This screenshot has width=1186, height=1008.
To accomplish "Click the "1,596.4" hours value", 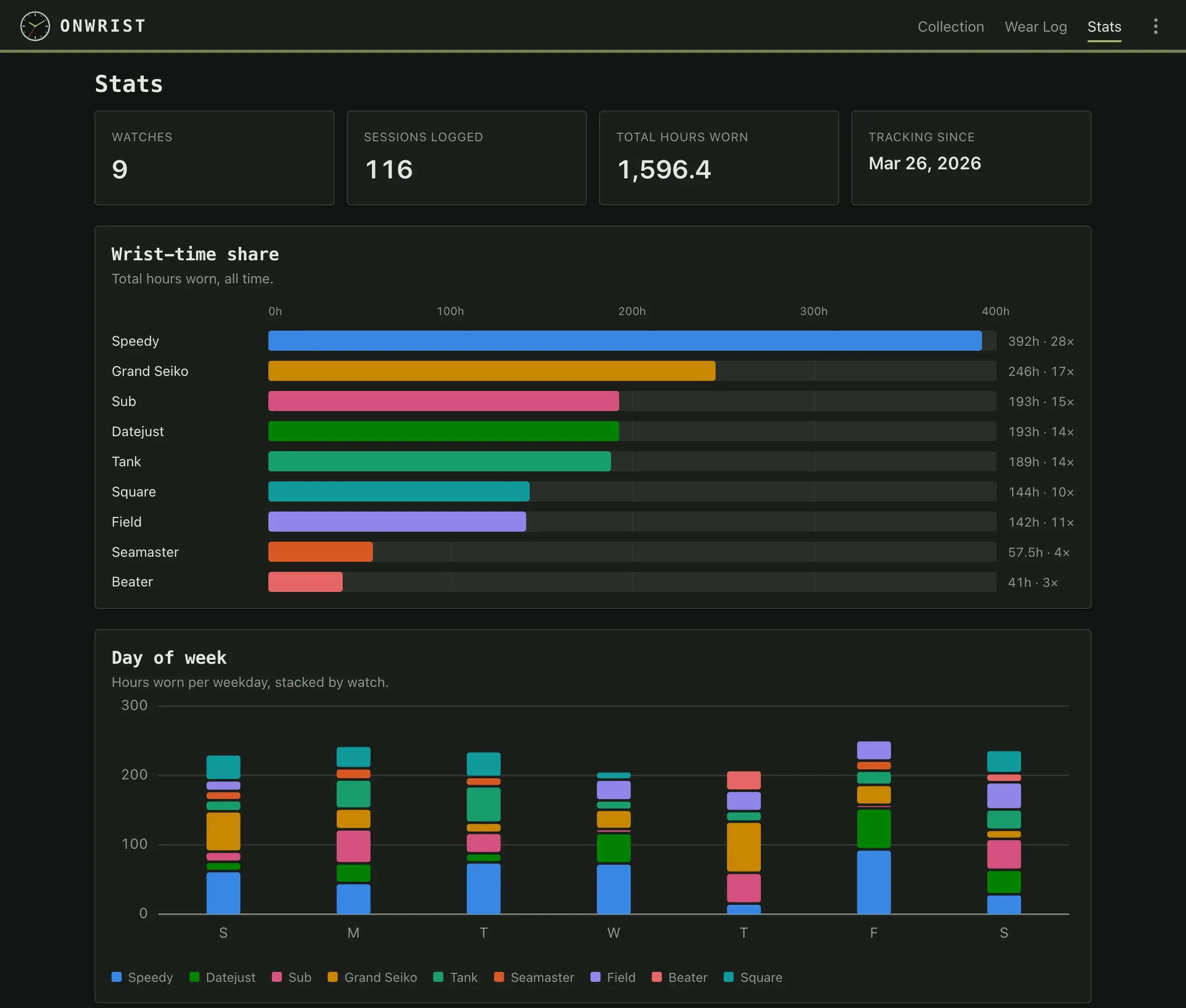I will (664, 170).
